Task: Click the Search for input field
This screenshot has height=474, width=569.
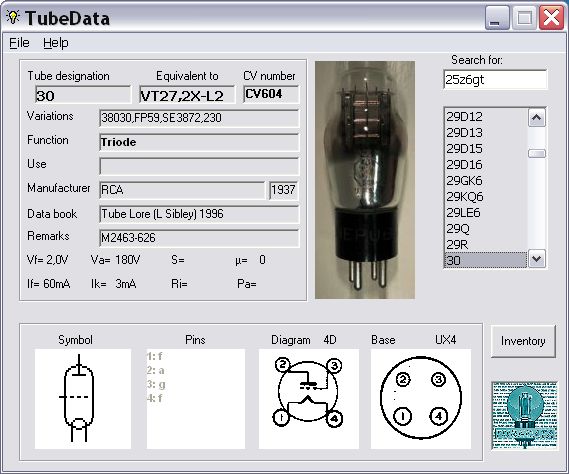Action: point(495,79)
